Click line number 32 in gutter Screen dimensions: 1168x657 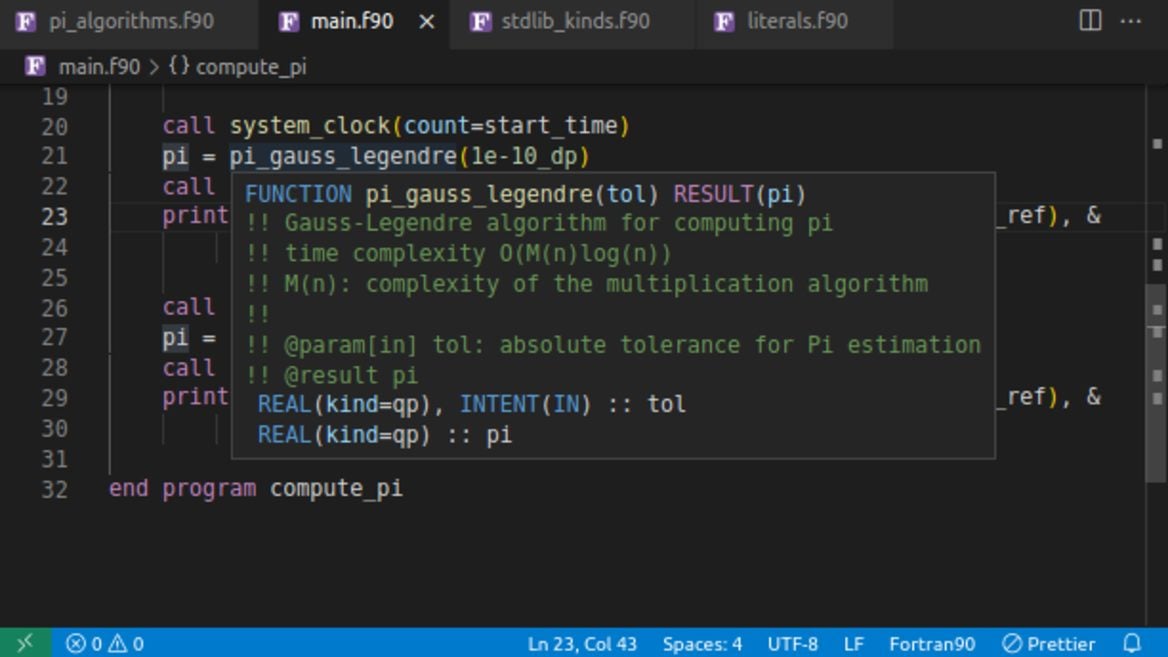(54, 489)
